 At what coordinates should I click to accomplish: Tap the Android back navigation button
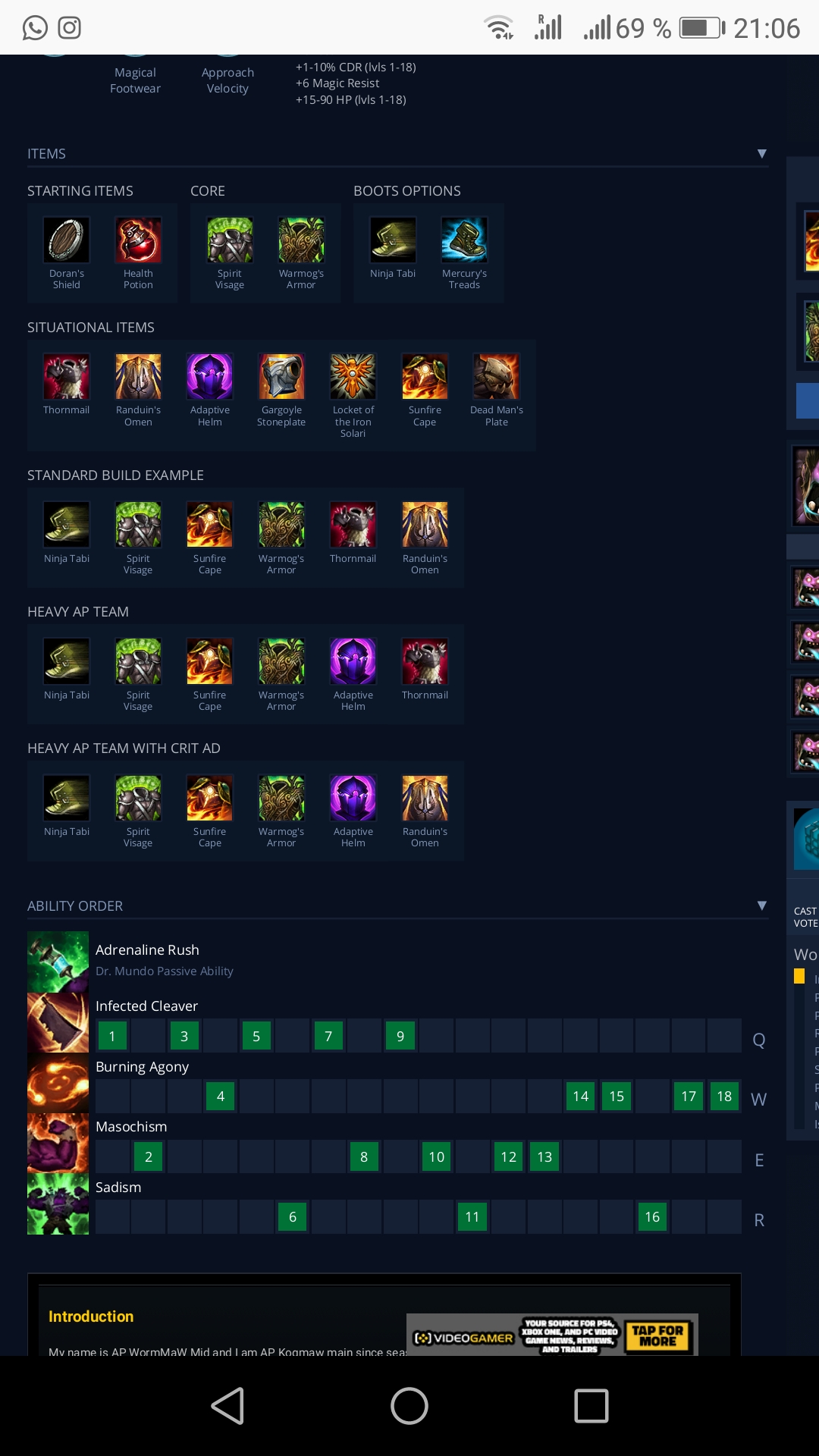227,1406
